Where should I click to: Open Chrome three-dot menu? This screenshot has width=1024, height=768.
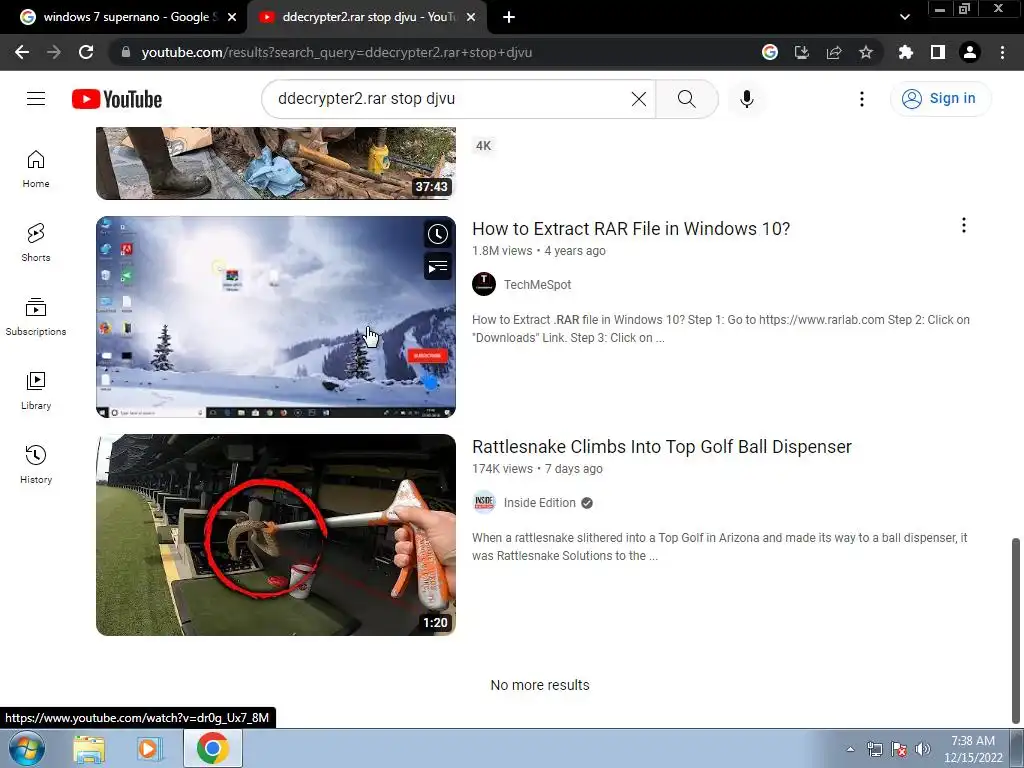coord(1002,52)
